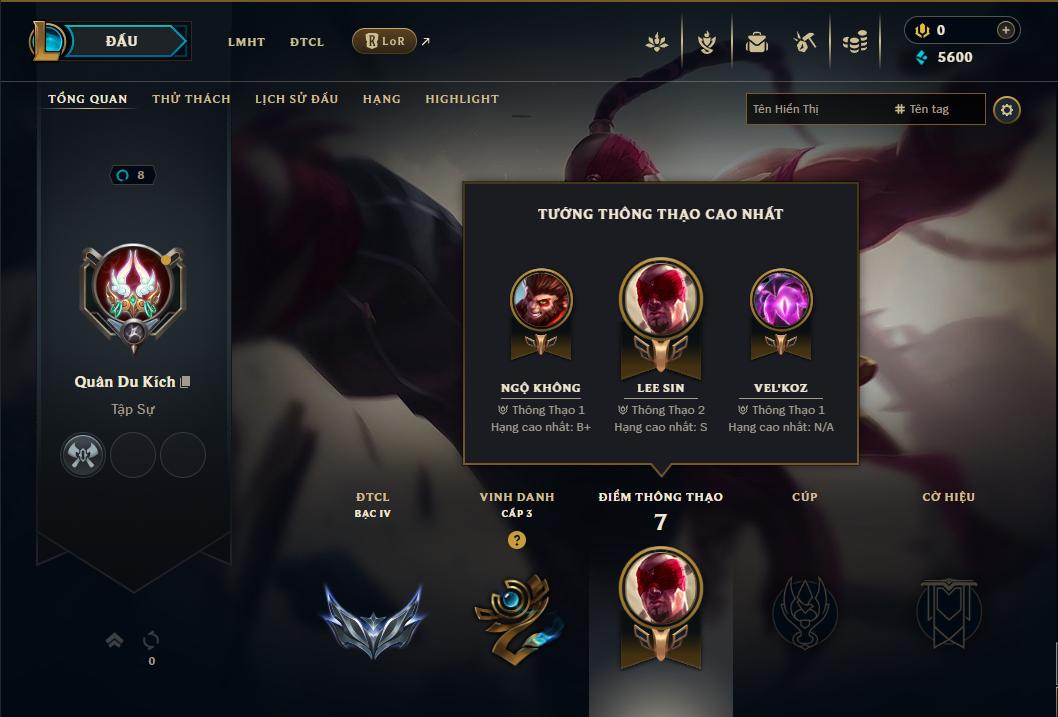
Task: Go to ĐTCL mode link
Action: tap(307, 42)
